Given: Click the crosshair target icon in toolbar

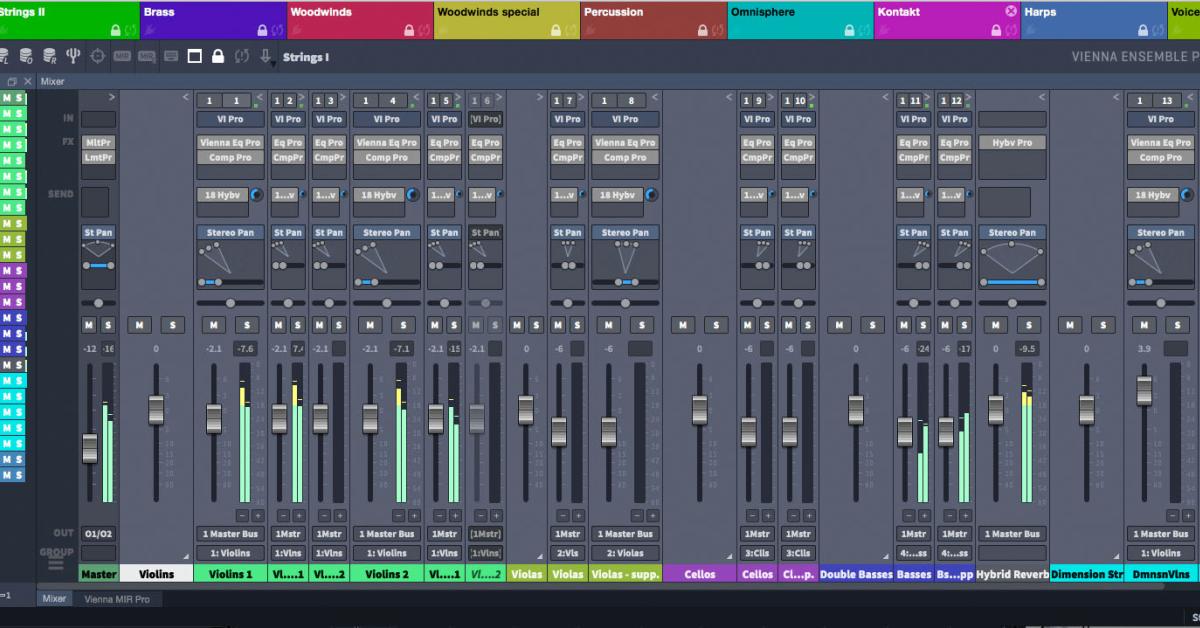Looking at the screenshot, I should coord(98,56).
